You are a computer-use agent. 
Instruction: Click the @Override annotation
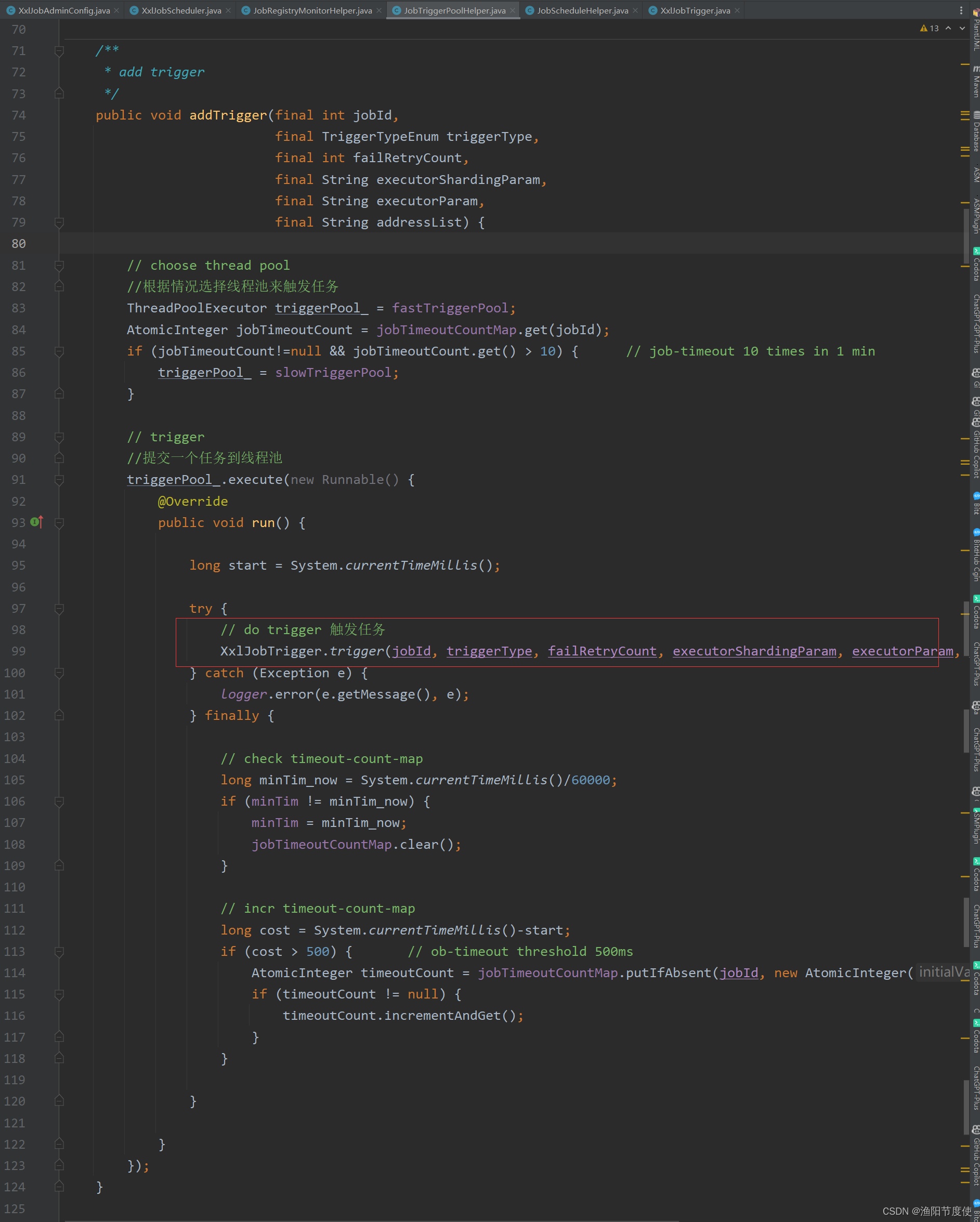pyautogui.click(x=193, y=502)
